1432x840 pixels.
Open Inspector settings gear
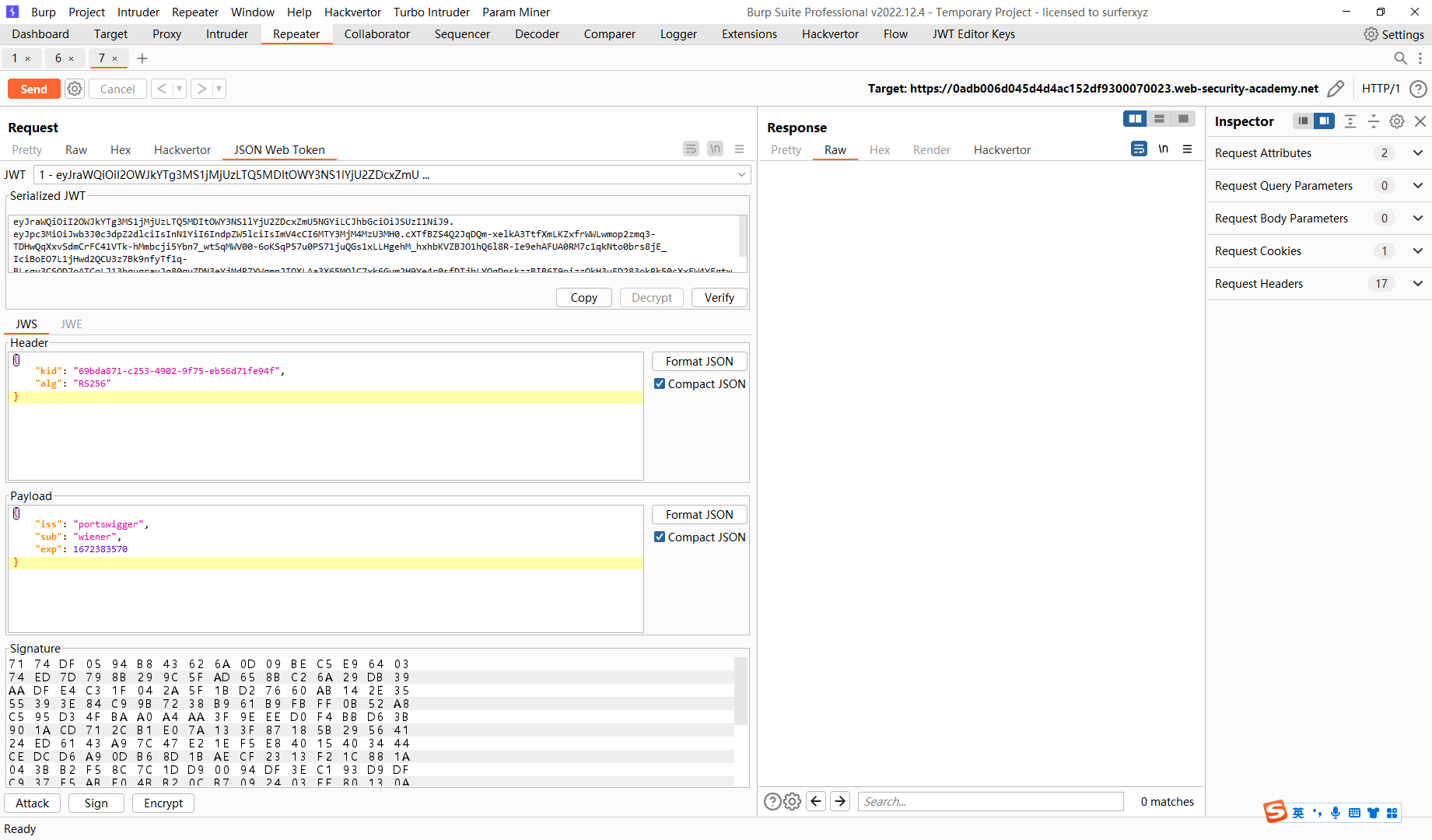[1397, 121]
